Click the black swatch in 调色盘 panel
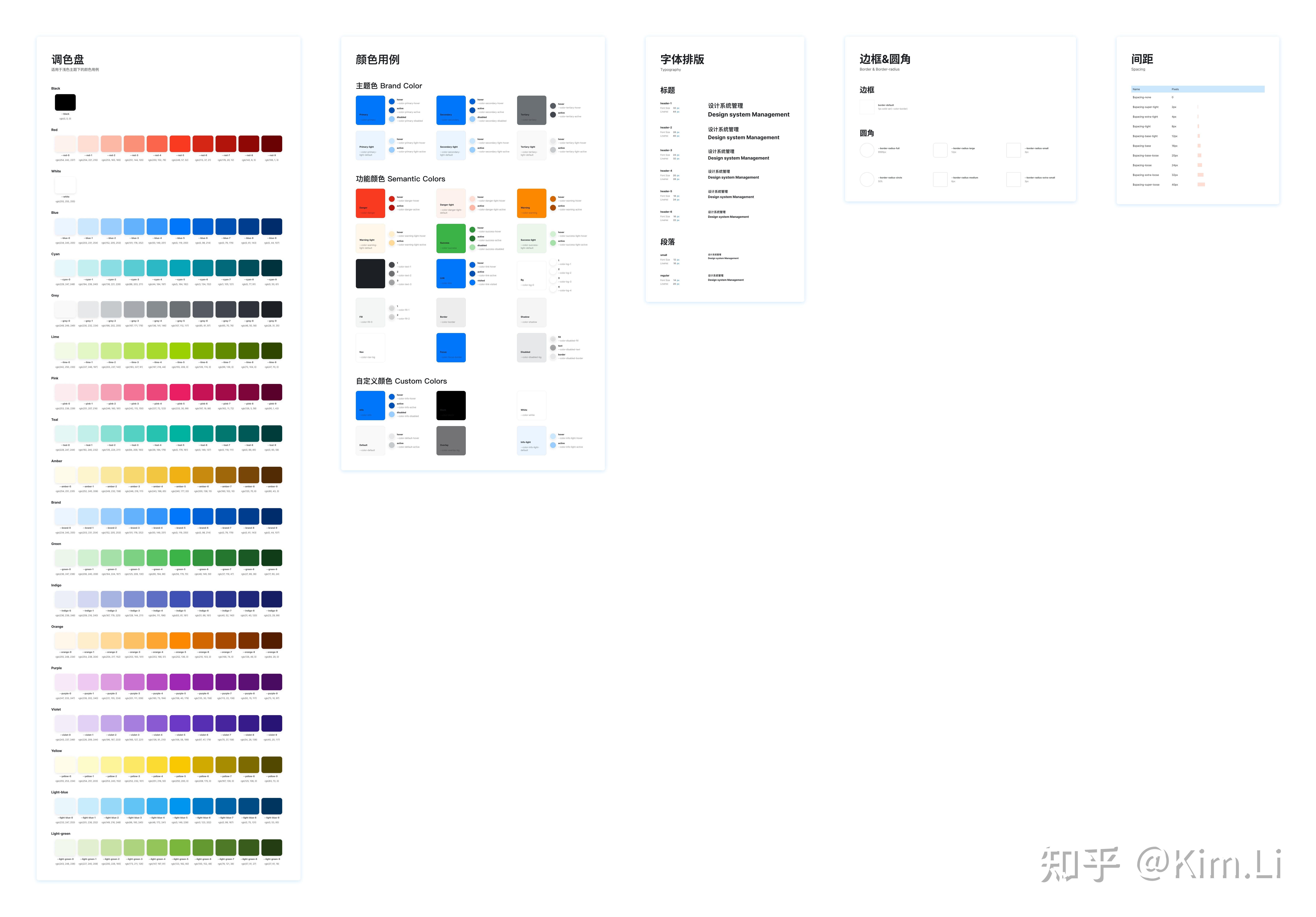 (65, 103)
